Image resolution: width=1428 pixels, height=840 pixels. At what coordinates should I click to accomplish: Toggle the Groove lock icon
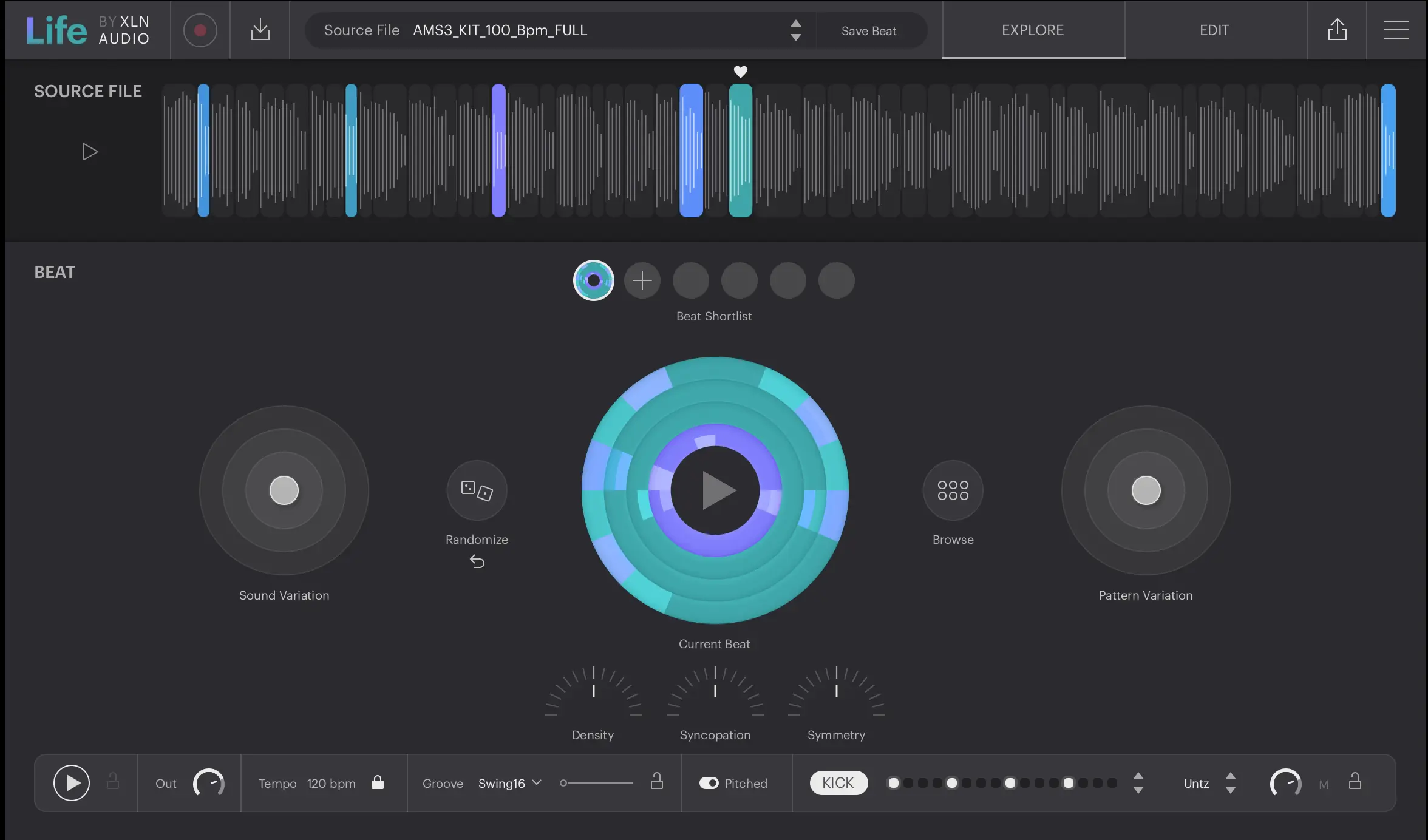point(656,781)
